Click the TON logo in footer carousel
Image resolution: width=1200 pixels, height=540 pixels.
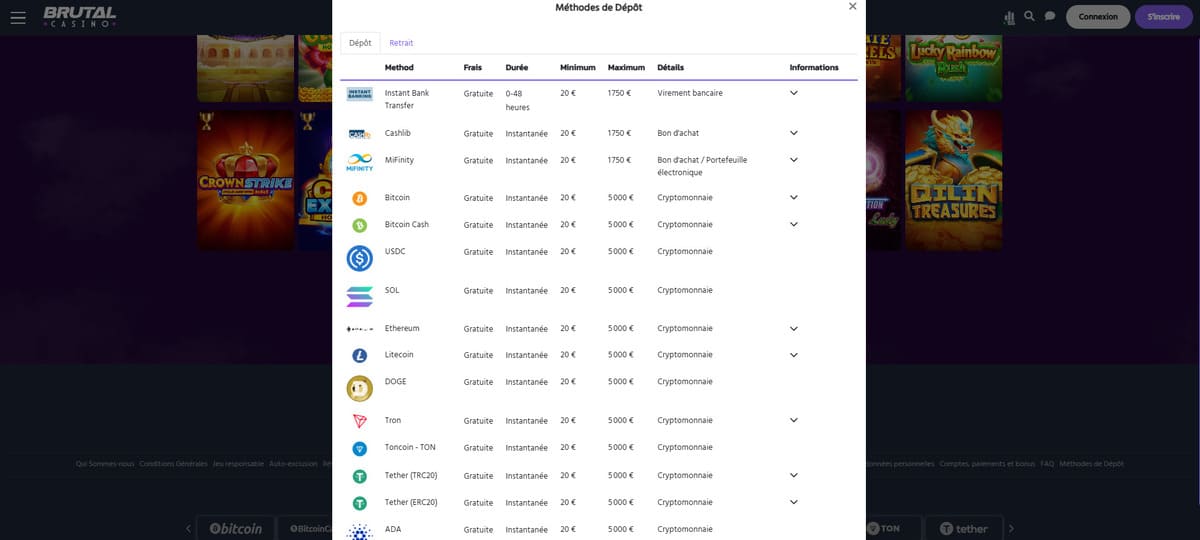pyautogui.click(x=883, y=528)
